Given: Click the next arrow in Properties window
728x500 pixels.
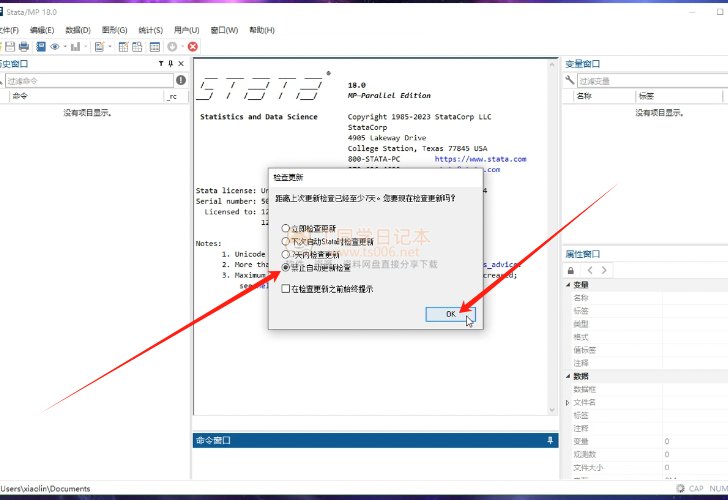Looking at the screenshot, I should (604, 270).
